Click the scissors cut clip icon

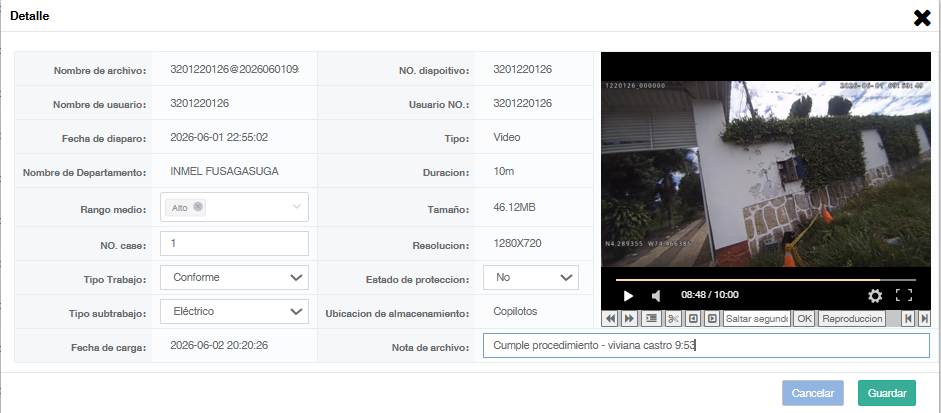673,319
